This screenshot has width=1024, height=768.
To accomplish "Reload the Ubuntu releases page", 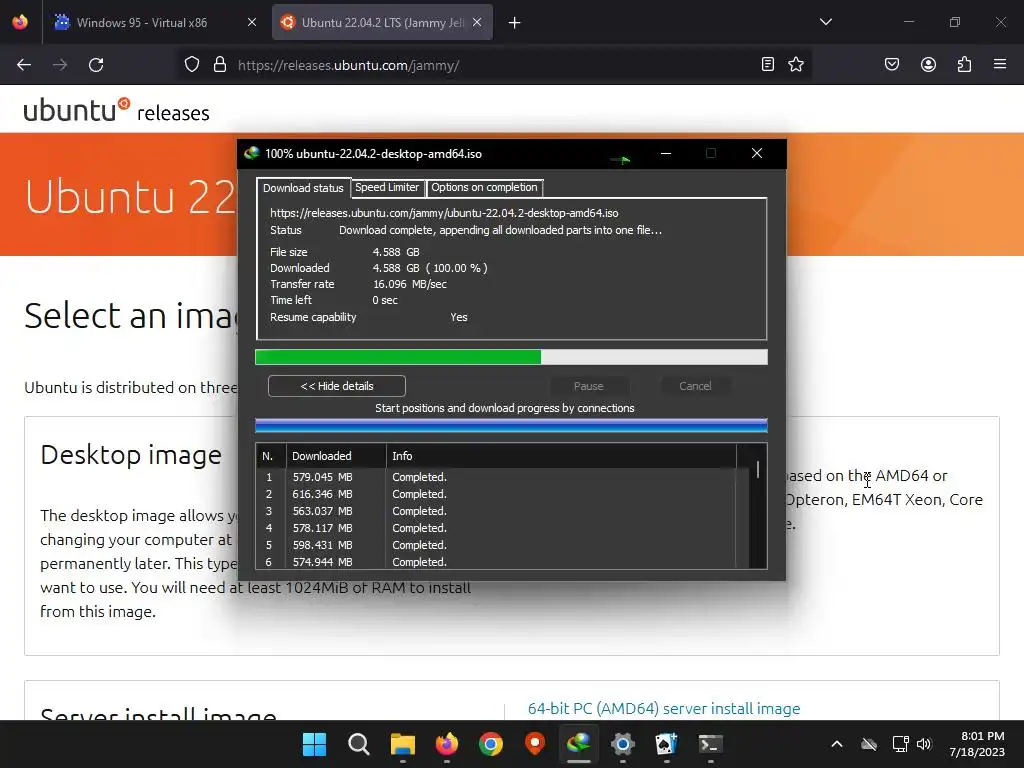I will pyautogui.click(x=96, y=65).
